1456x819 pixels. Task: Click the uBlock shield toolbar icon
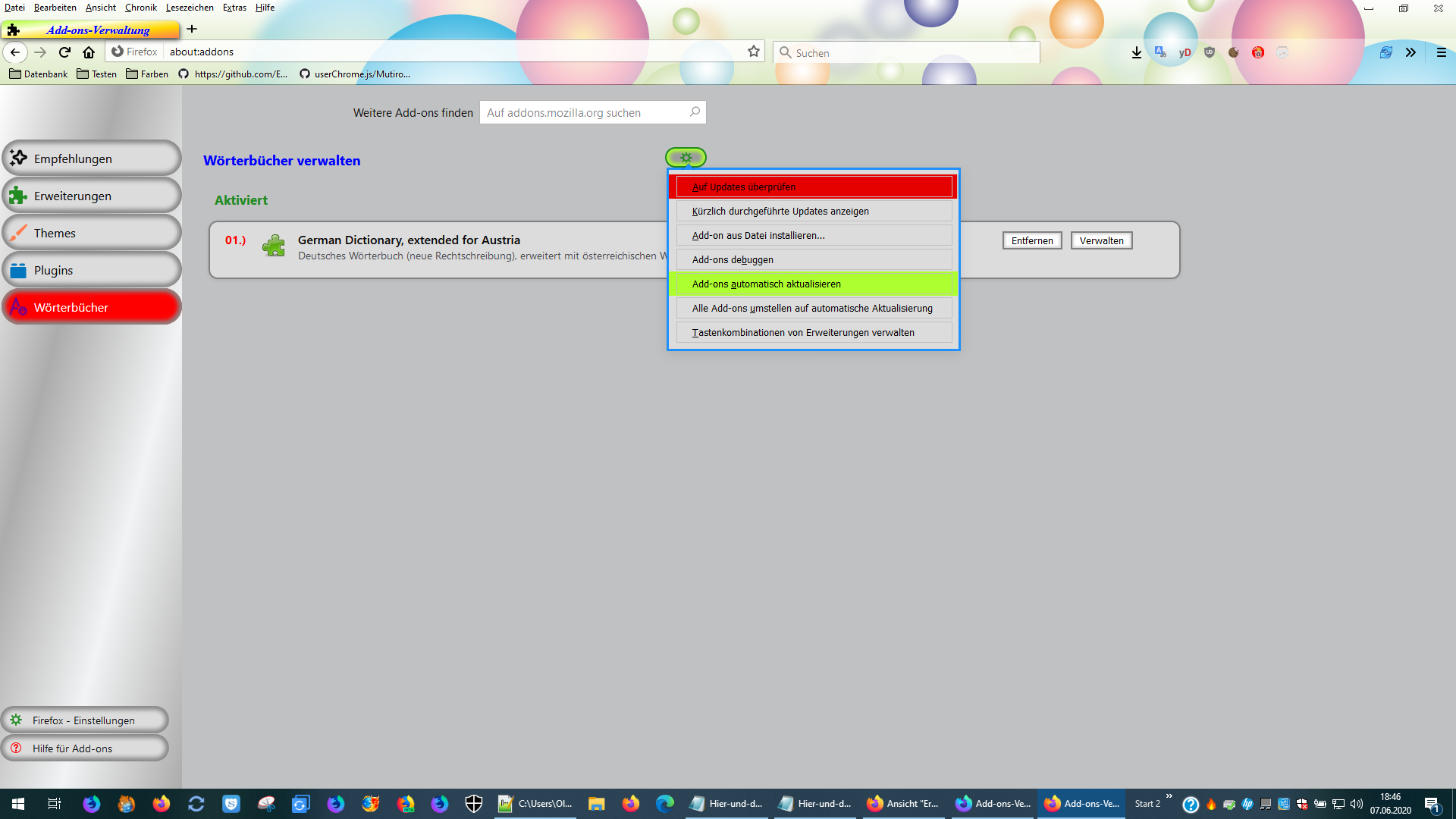pyautogui.click(x=1210, y=52)
